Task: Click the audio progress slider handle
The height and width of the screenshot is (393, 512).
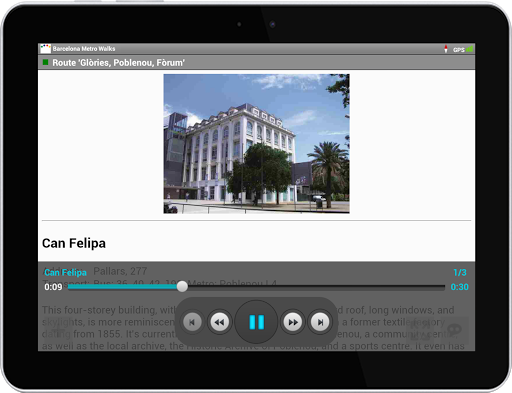Action: [182, 287]
